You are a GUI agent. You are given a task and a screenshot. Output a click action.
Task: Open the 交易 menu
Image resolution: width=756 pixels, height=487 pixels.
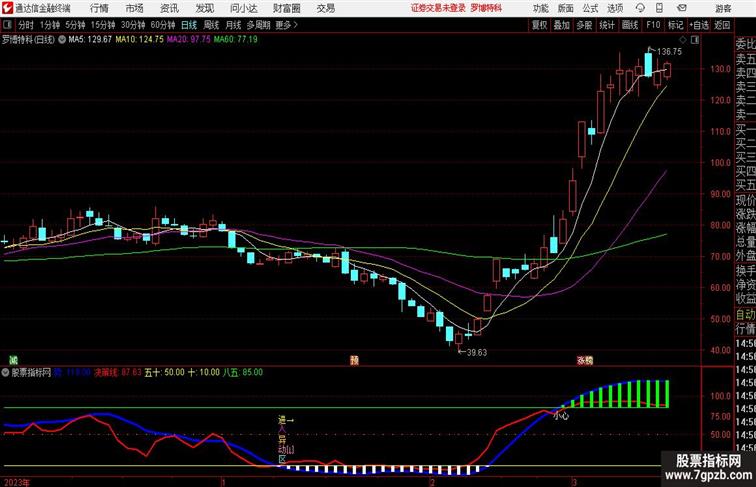[x=325, y=8]
